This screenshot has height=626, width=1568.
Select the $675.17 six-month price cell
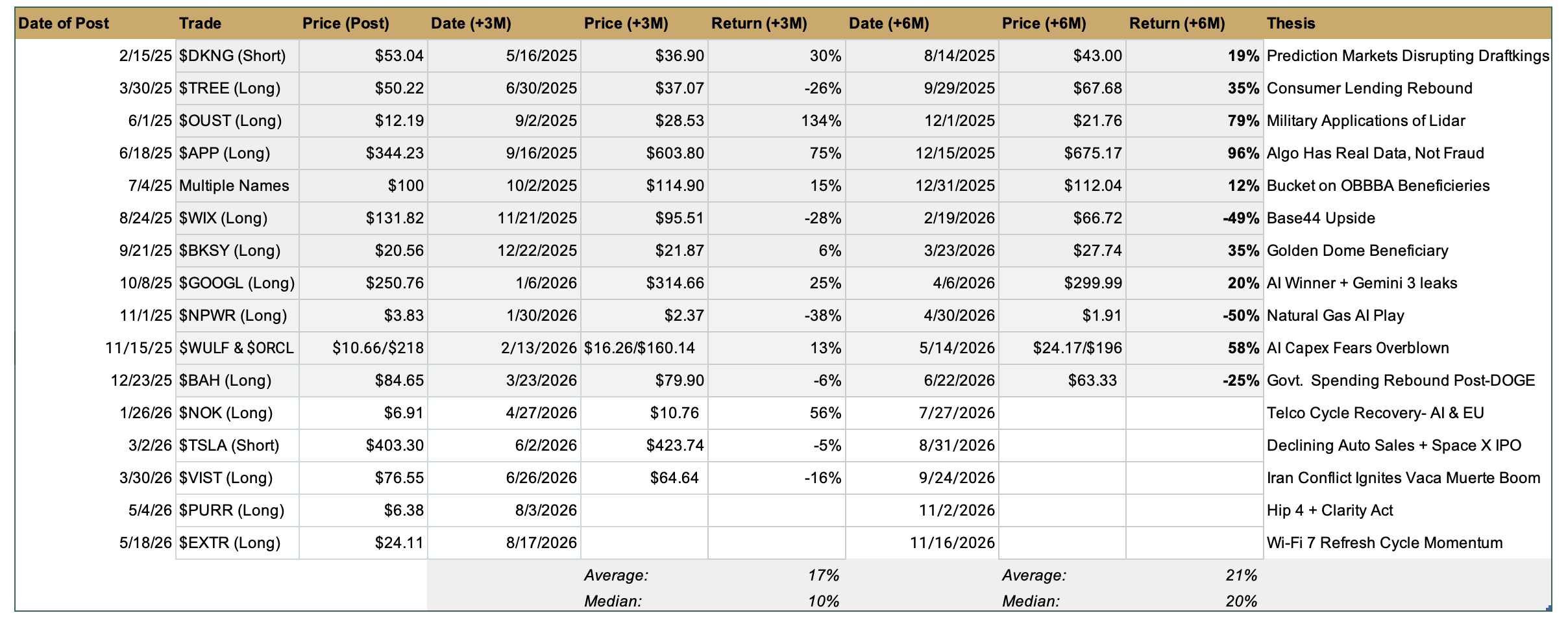(1062, 153)
